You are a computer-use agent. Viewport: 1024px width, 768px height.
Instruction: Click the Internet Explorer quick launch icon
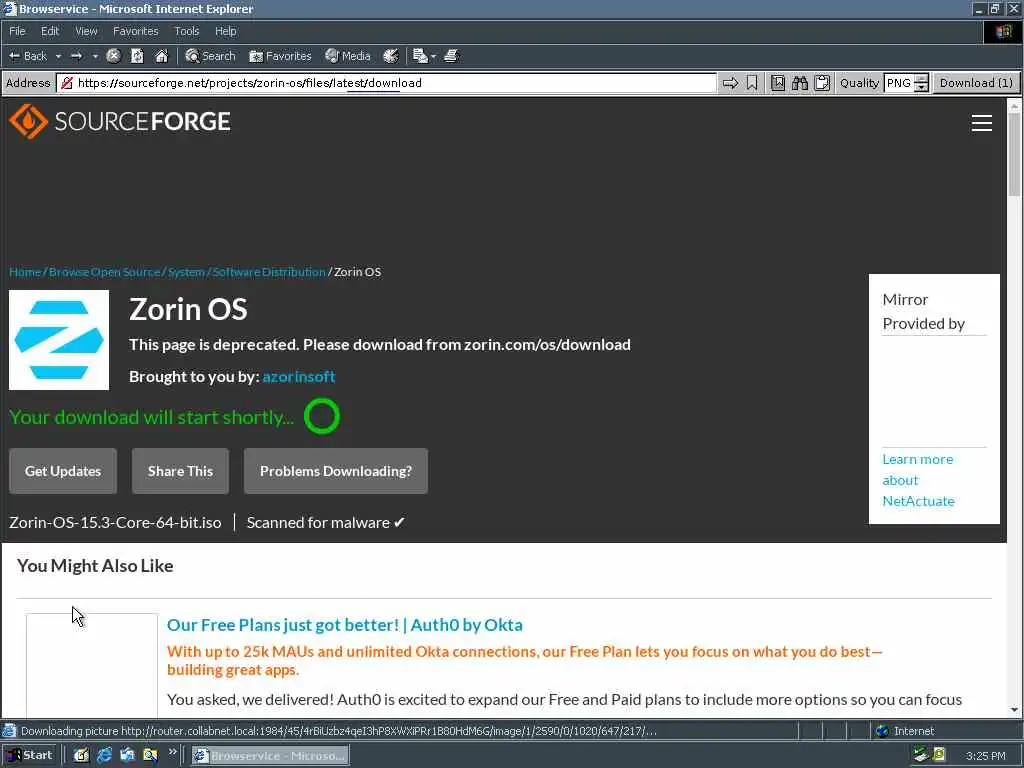104,755
